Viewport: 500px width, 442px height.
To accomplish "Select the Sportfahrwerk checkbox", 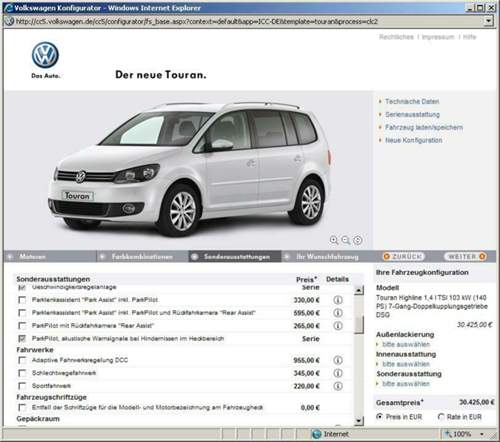I will pos(22,386).
